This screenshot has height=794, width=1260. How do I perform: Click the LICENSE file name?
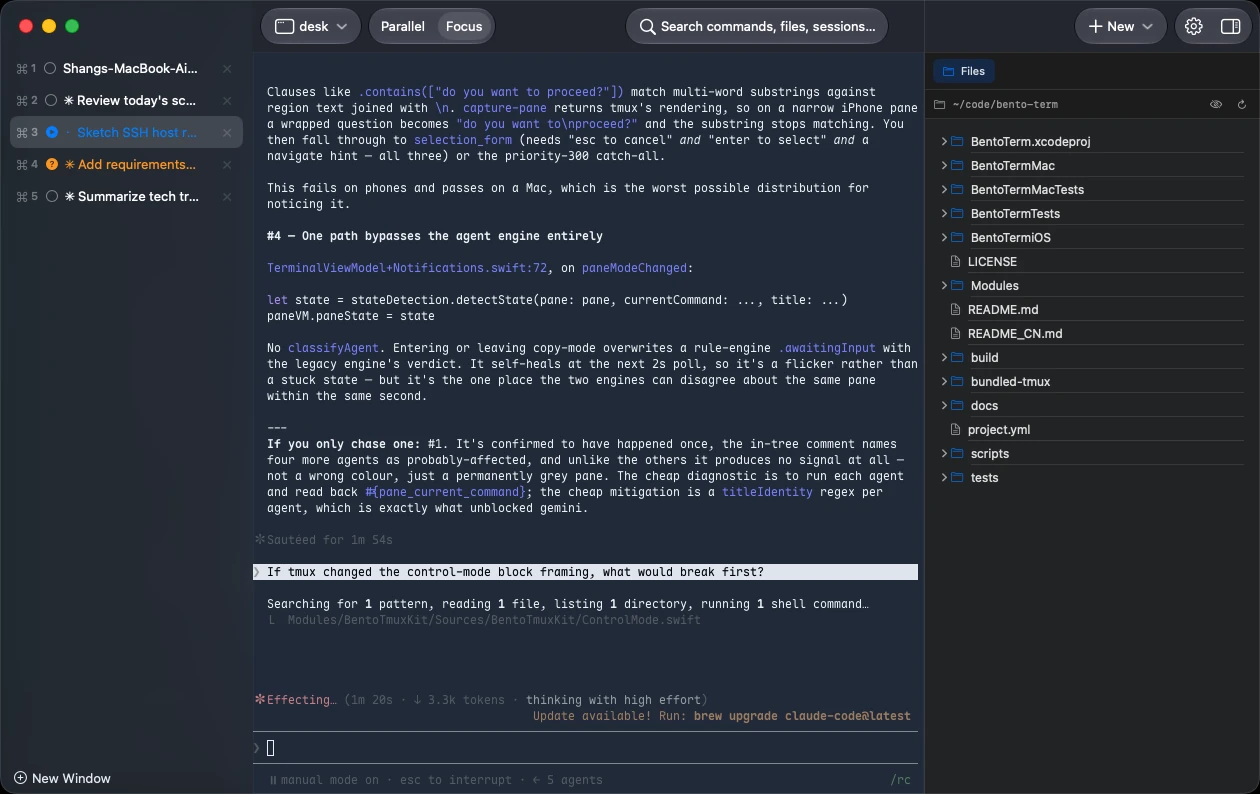(992, 261)
